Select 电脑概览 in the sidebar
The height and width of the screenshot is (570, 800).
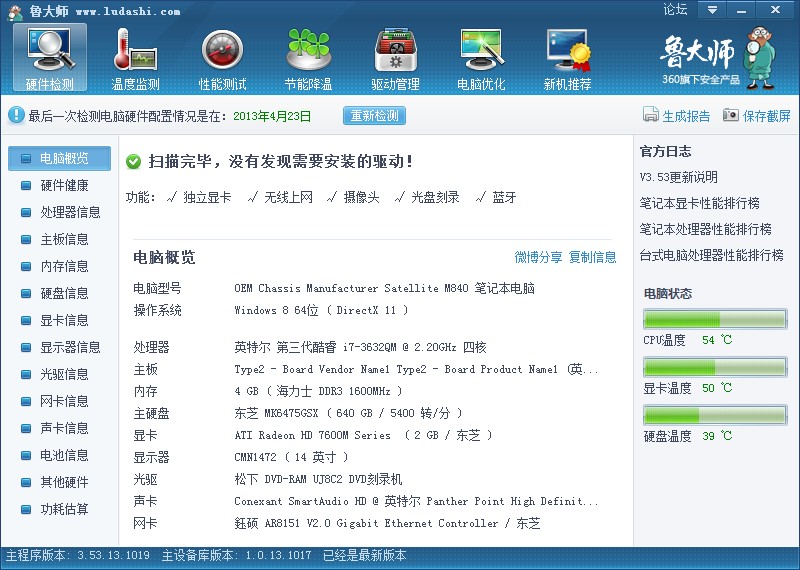[60, 158]
